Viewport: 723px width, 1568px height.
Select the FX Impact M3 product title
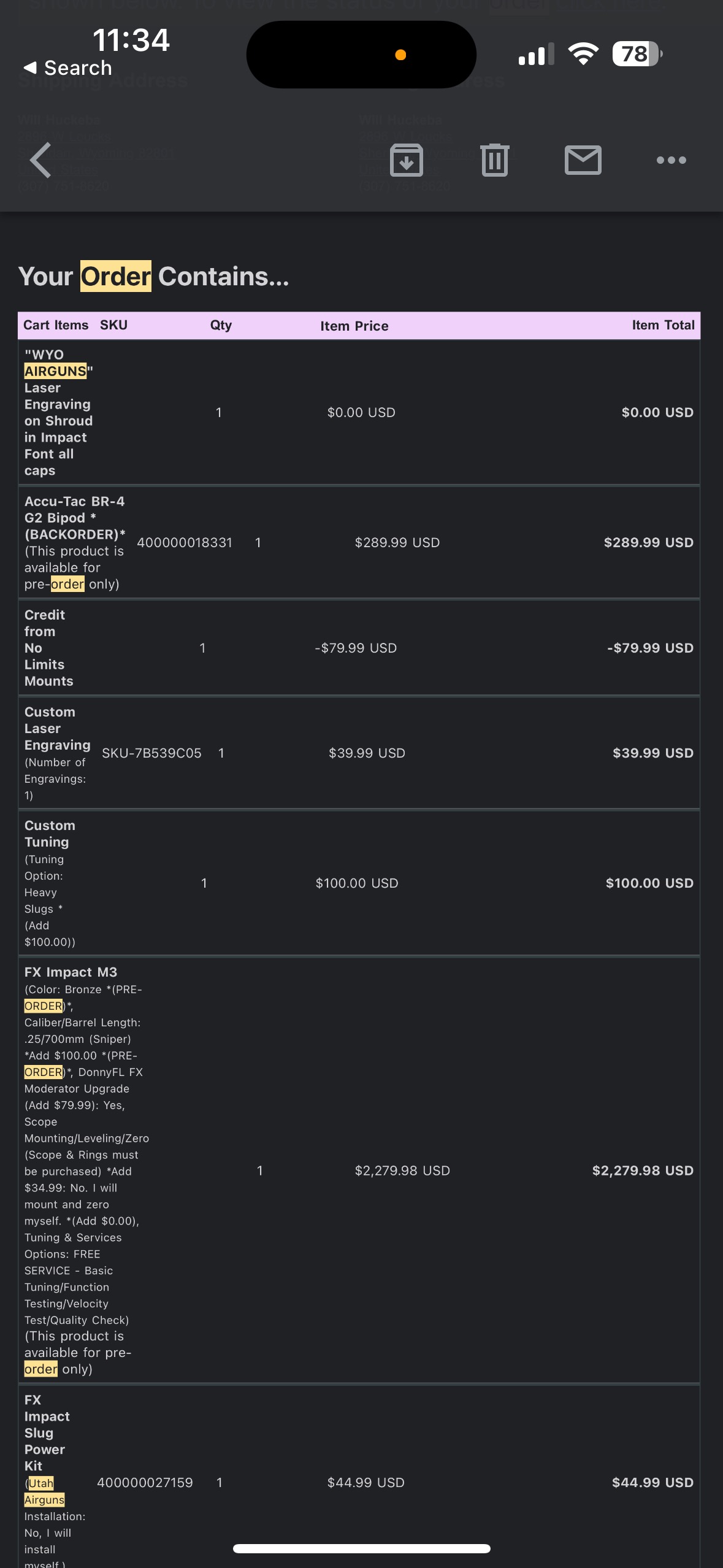coord(71,972)
